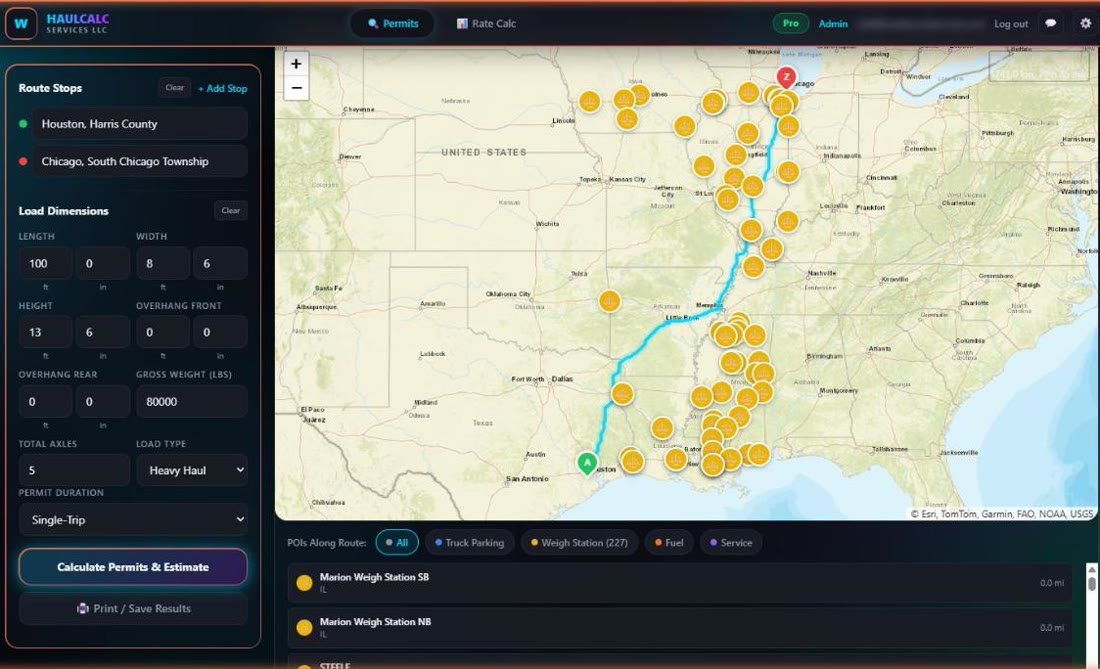Clear the load dimensions
The height and width of the screenshot is (669, 1100).
[231, 210]
